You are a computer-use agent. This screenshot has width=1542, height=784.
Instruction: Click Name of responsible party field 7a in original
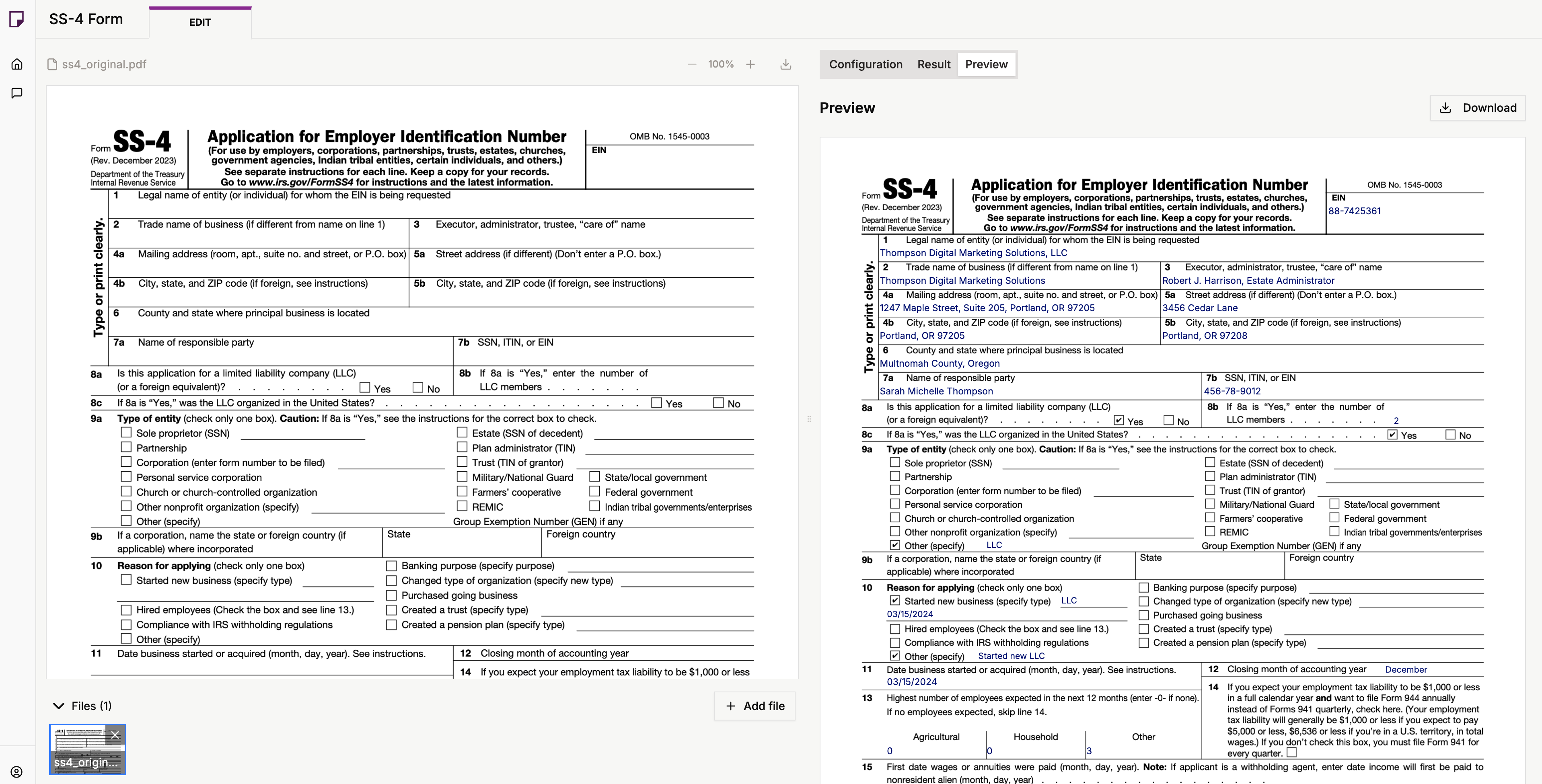[281, 351]
